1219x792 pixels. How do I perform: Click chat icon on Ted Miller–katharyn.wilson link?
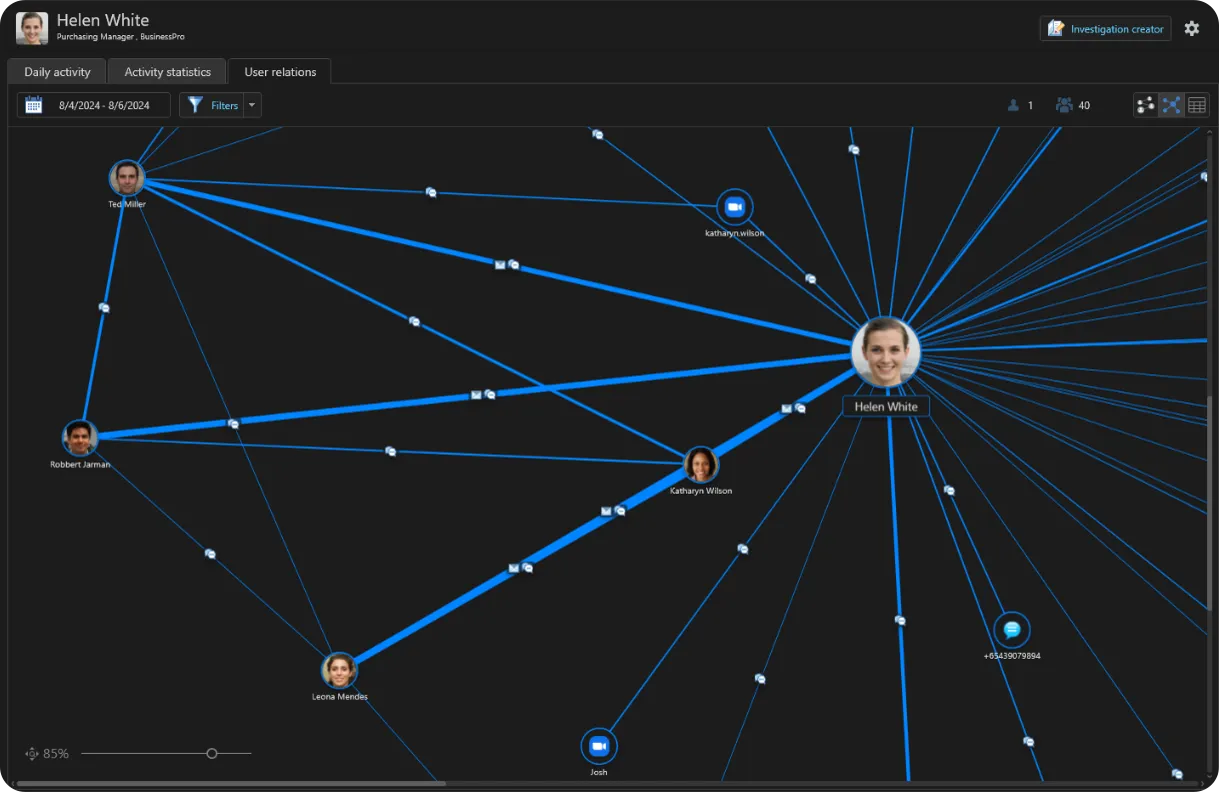431,192
